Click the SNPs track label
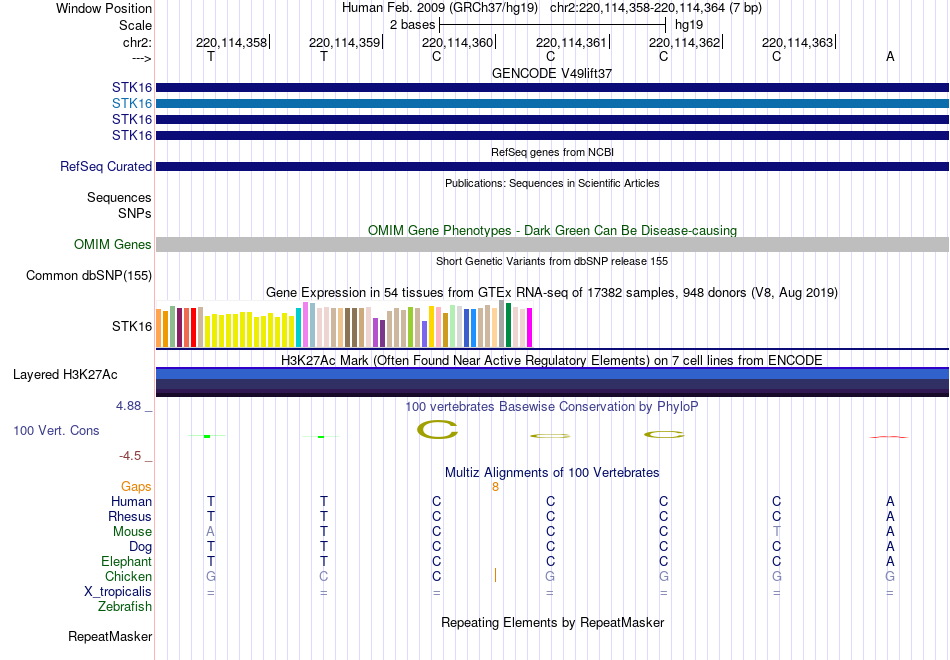The image size is (950, 660). pyautogui.click(x=135, y=213)
